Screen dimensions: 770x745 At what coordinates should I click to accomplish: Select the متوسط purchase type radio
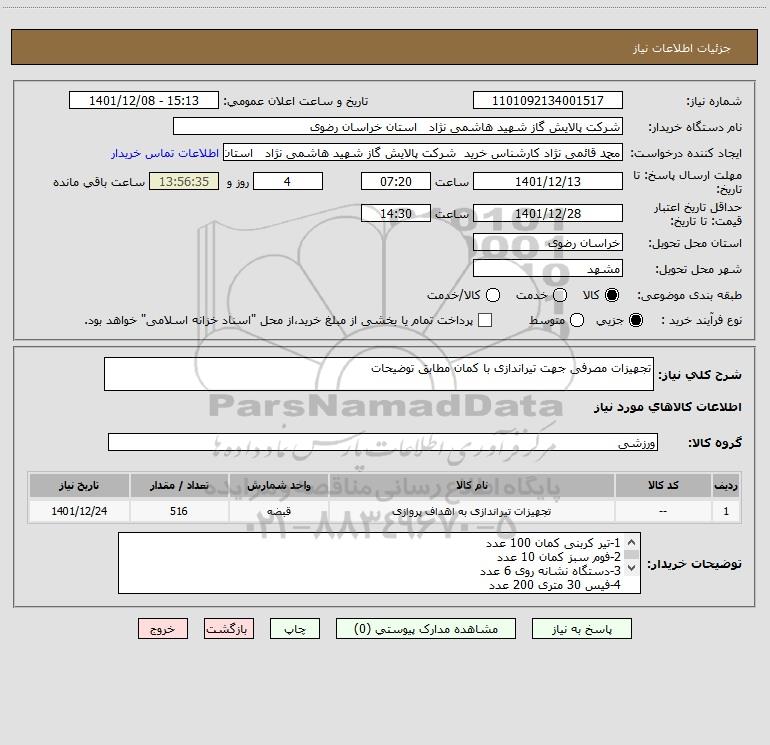577,320
